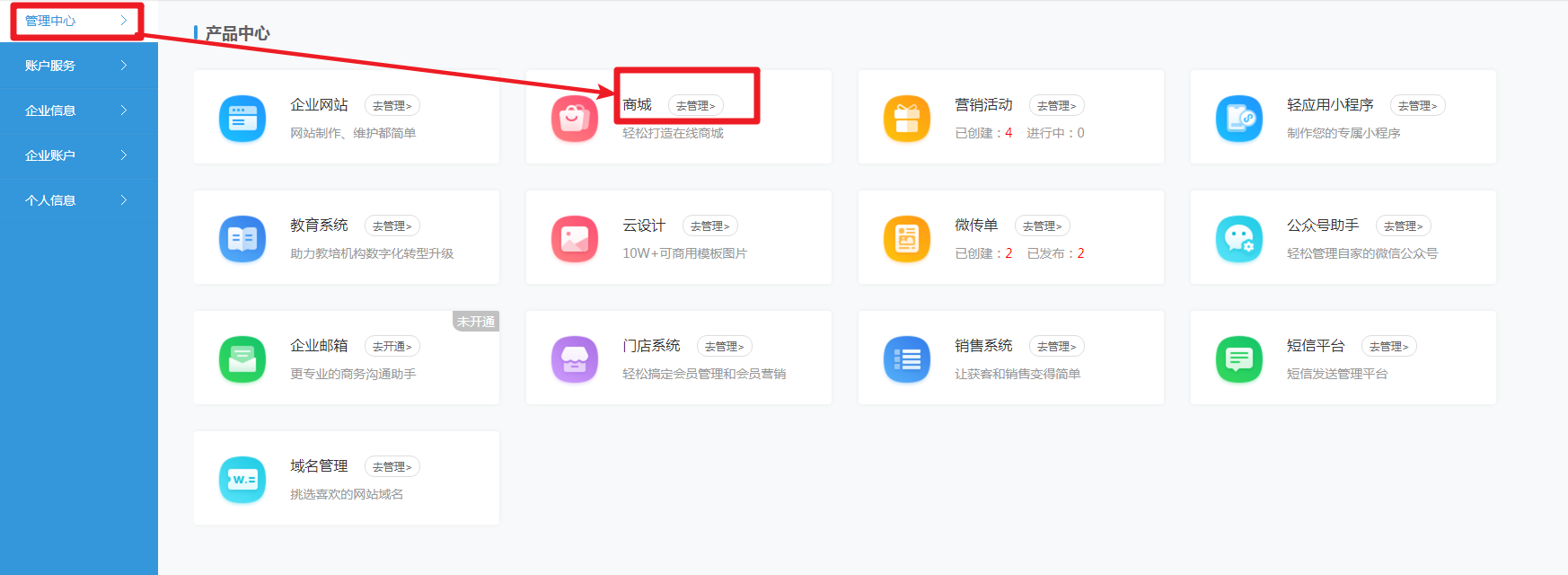The image size is (1568, 575).
Task: Click 去管理 button for 微传单
Action: coord(1043,226)
